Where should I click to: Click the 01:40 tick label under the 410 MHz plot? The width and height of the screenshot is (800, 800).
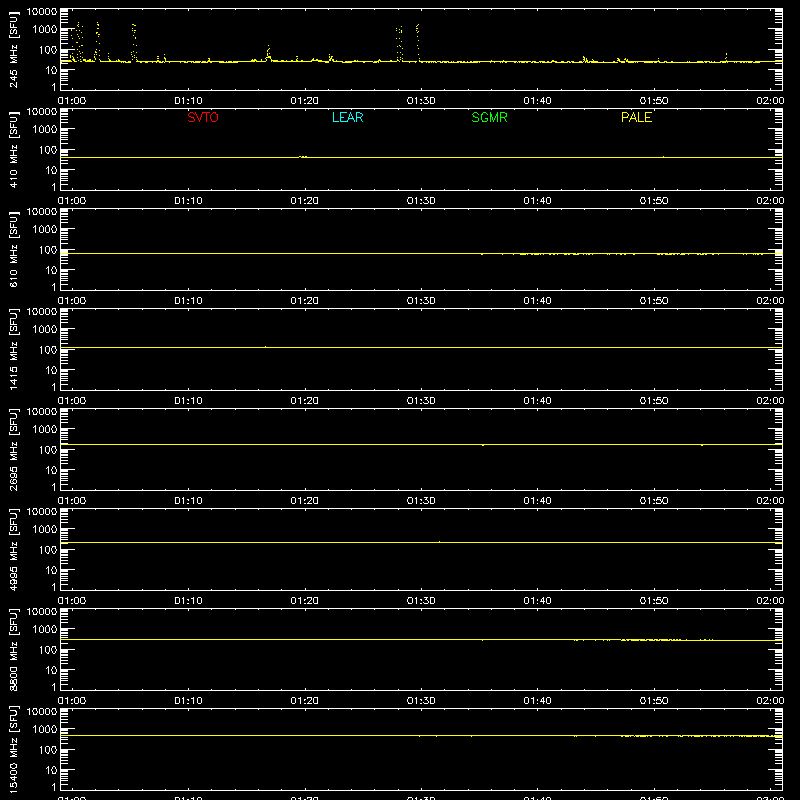tap(537, 201)
